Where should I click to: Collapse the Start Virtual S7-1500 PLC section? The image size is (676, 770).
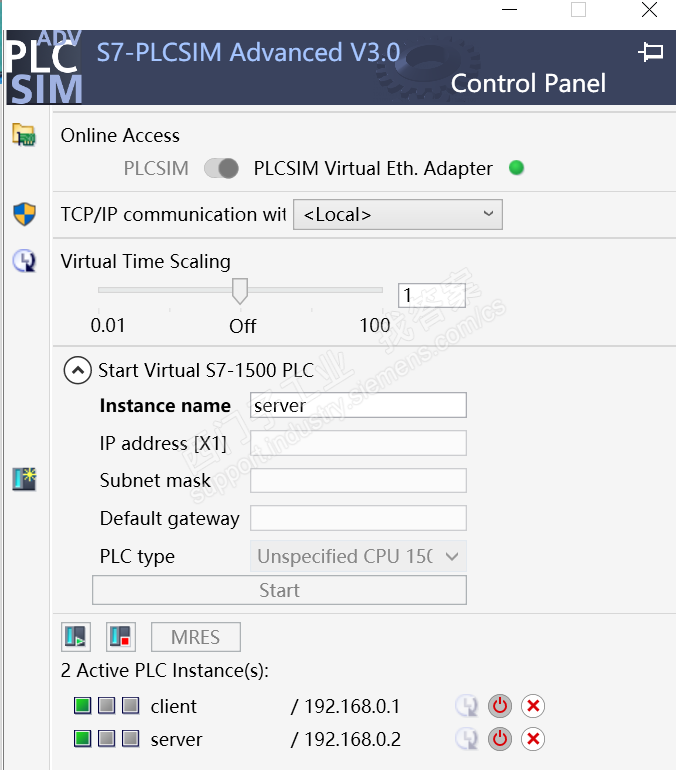click(x=77, y=370)
